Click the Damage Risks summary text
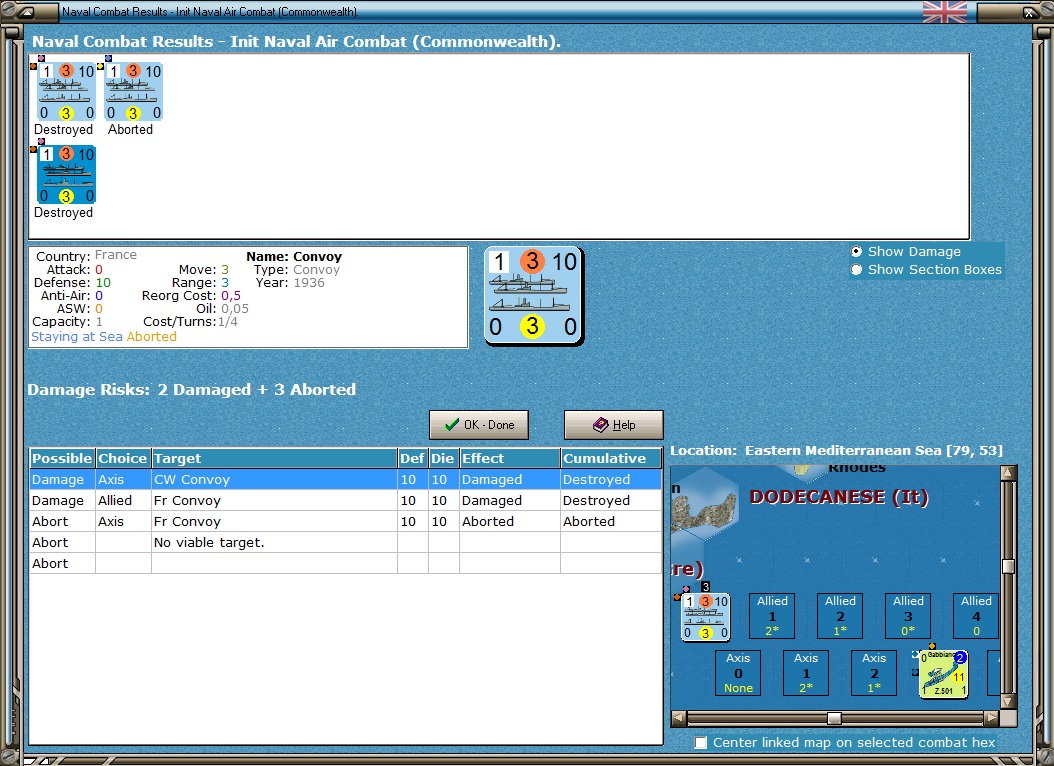 [192, 390]
